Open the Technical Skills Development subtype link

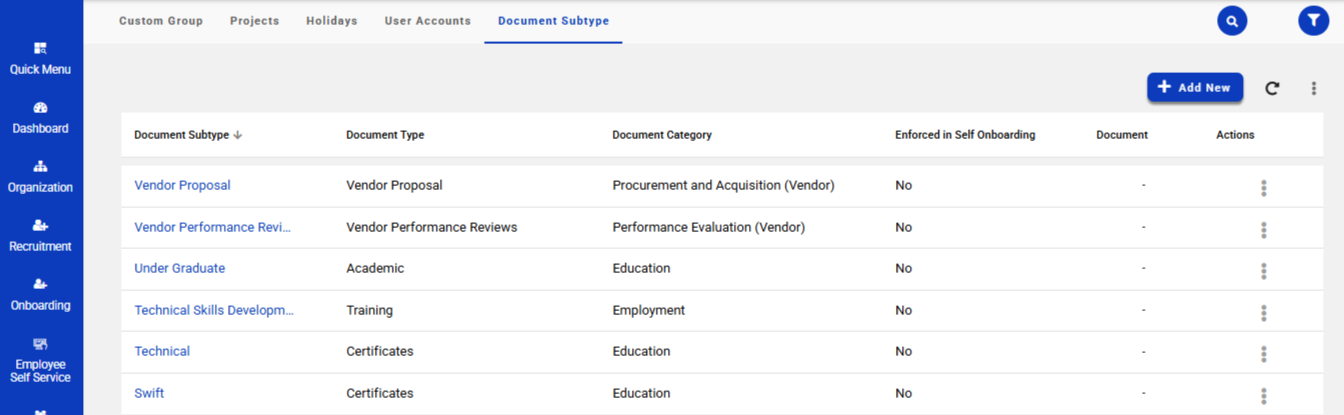pos(214,310)
